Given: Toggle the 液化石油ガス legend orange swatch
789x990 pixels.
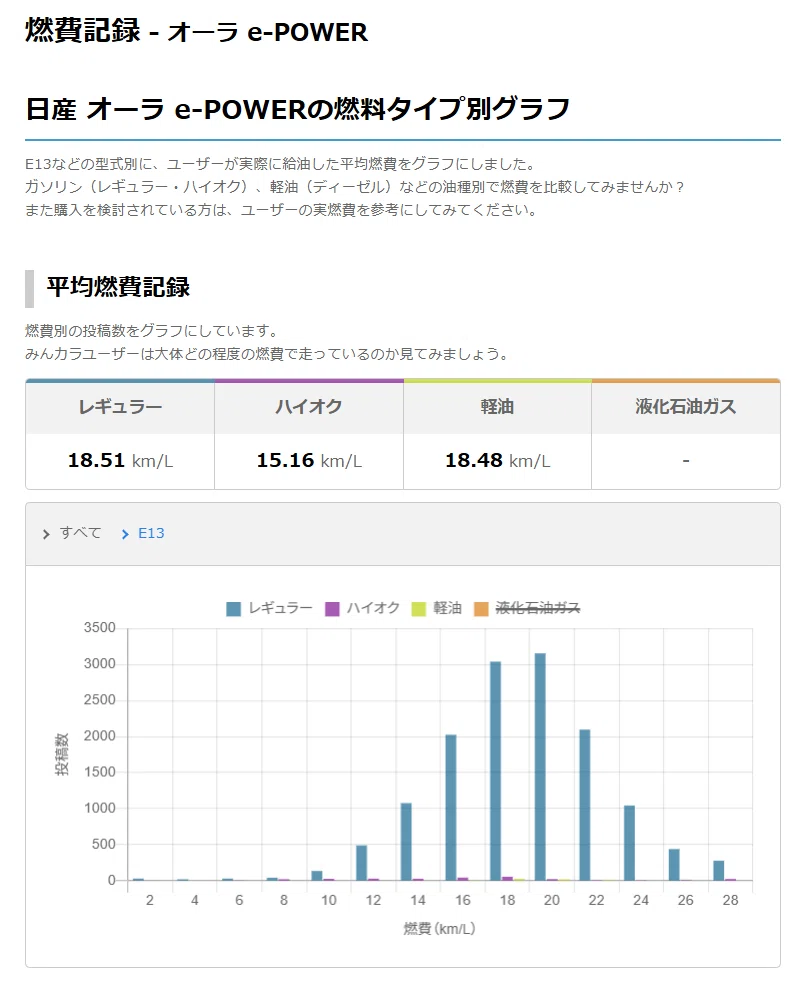Looking at the screenshot, I should [x=481, y=609].
